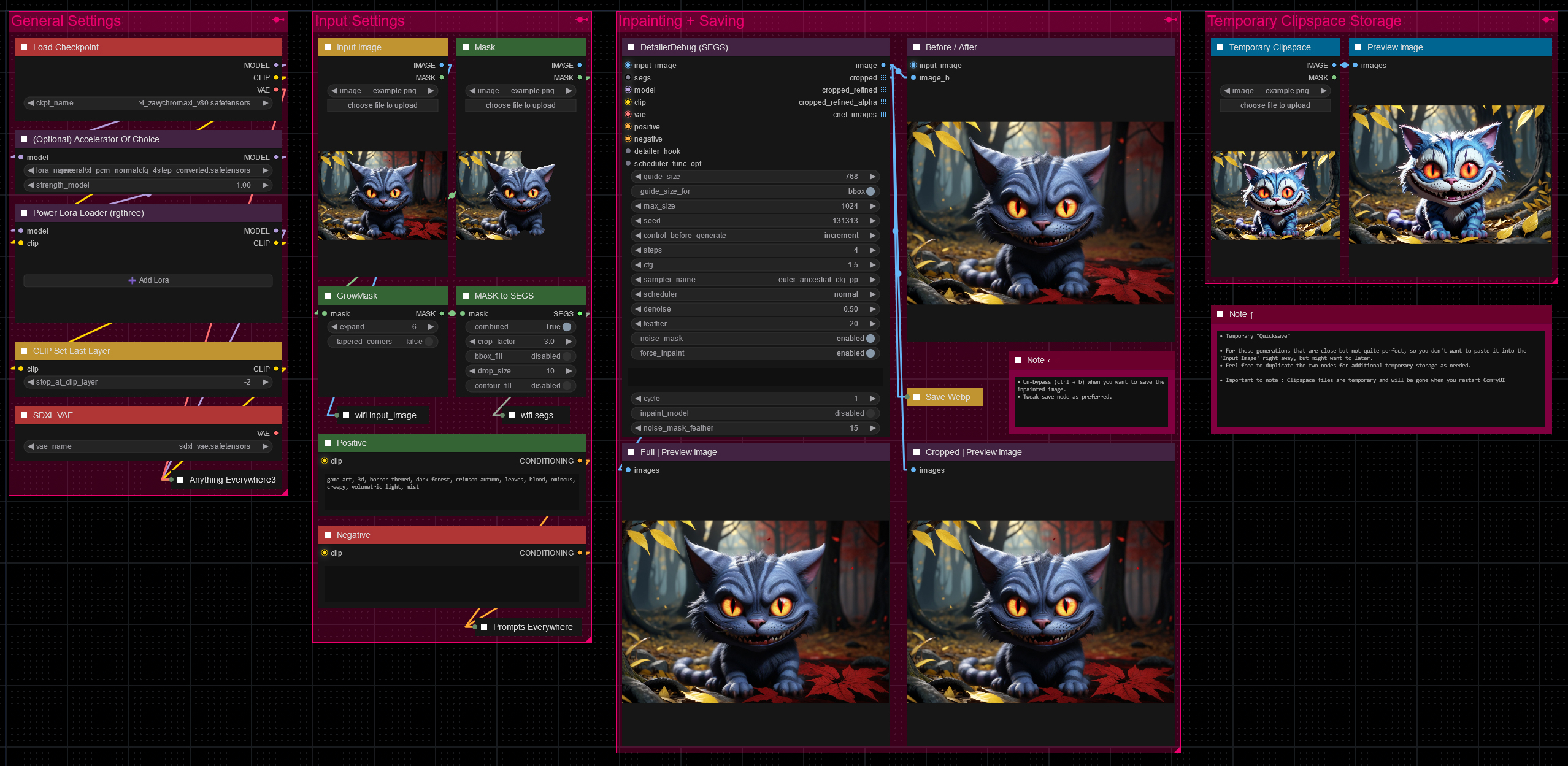Image resolution: width=1568 pixels, height=766 pixels.
Task: Open the ckpt_name checkpoint dropdown
Action: click(x=147, y=103)
